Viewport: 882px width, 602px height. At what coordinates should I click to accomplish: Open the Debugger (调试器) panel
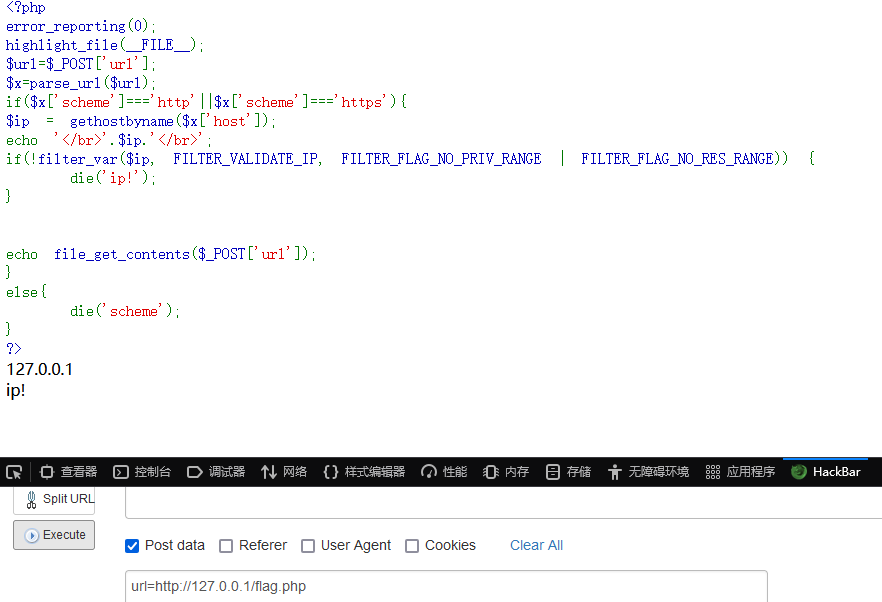click(x=216, y=472)
